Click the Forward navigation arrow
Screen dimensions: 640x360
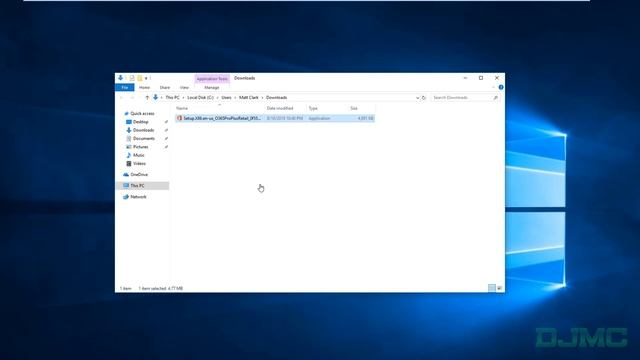pyautogui.click(x=132, y=98)
